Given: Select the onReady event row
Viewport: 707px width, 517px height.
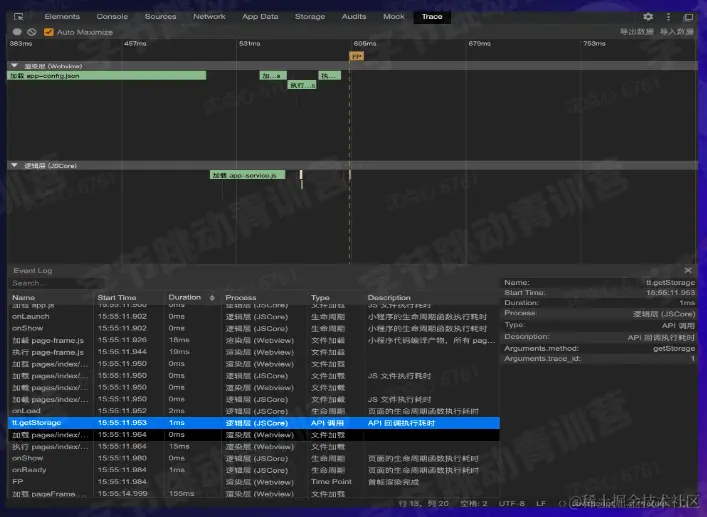Looking at the screenshot, I should click(x=253, y=470).
